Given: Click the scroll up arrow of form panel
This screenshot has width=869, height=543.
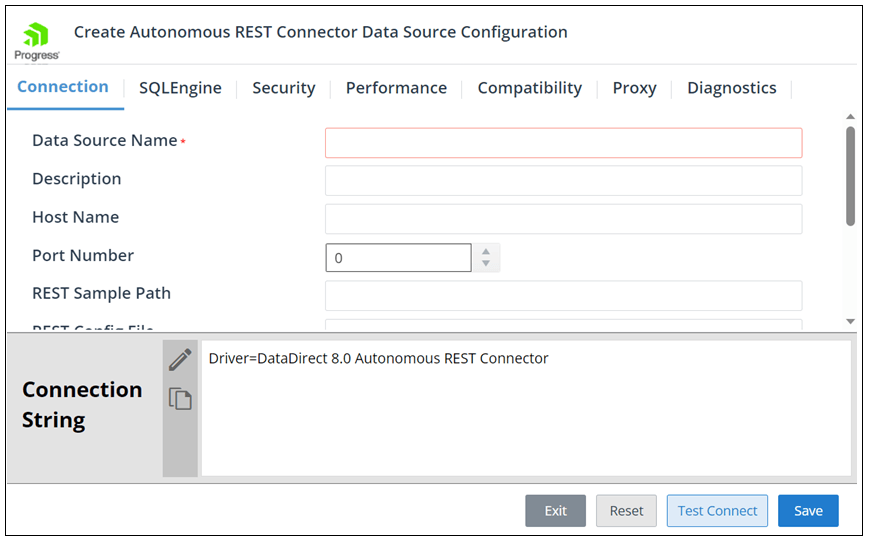Looking at the screenshot, I should [x=850, y=116].
